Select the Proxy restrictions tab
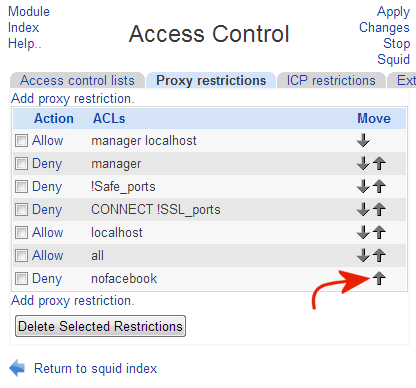Image resolution: width=416 pixels, height=388 pixels. [x=211, y=80]
